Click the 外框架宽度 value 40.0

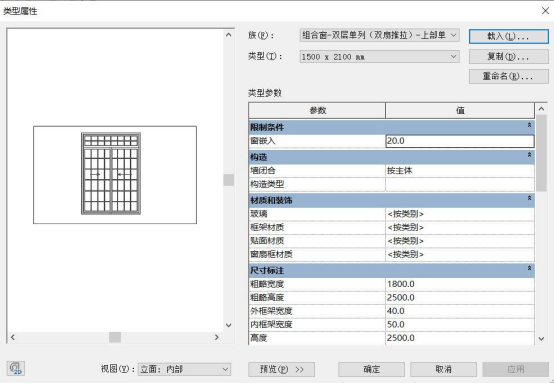tap(460, 311)
